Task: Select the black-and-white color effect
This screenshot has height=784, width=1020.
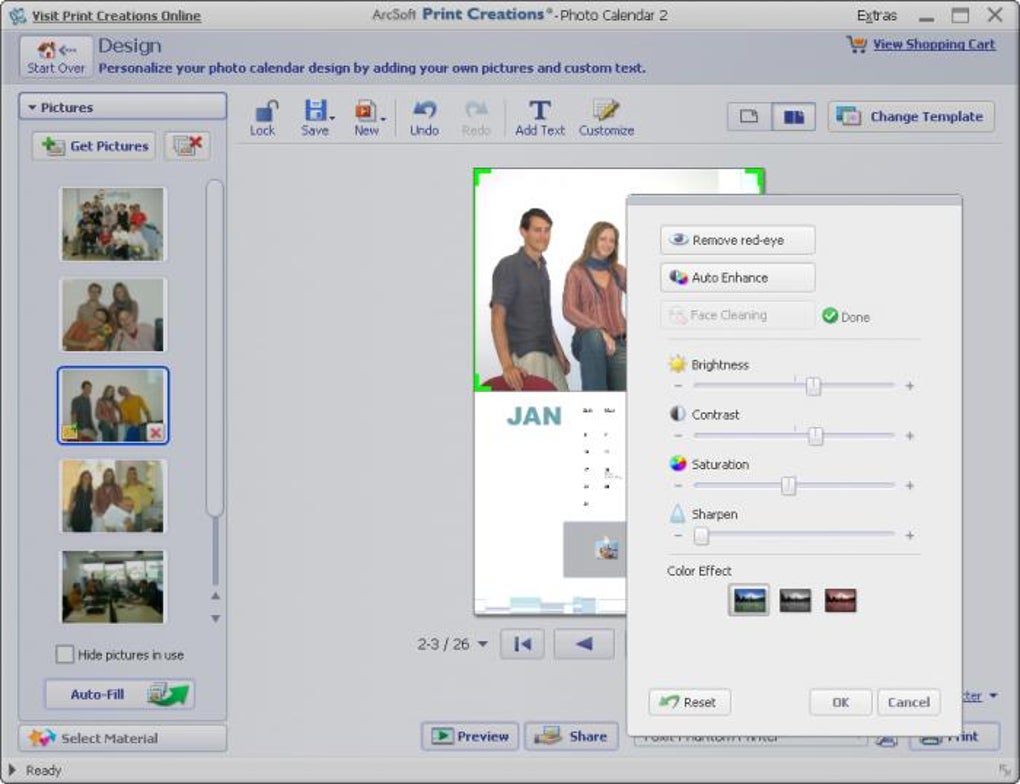Action: pos(795,600)
